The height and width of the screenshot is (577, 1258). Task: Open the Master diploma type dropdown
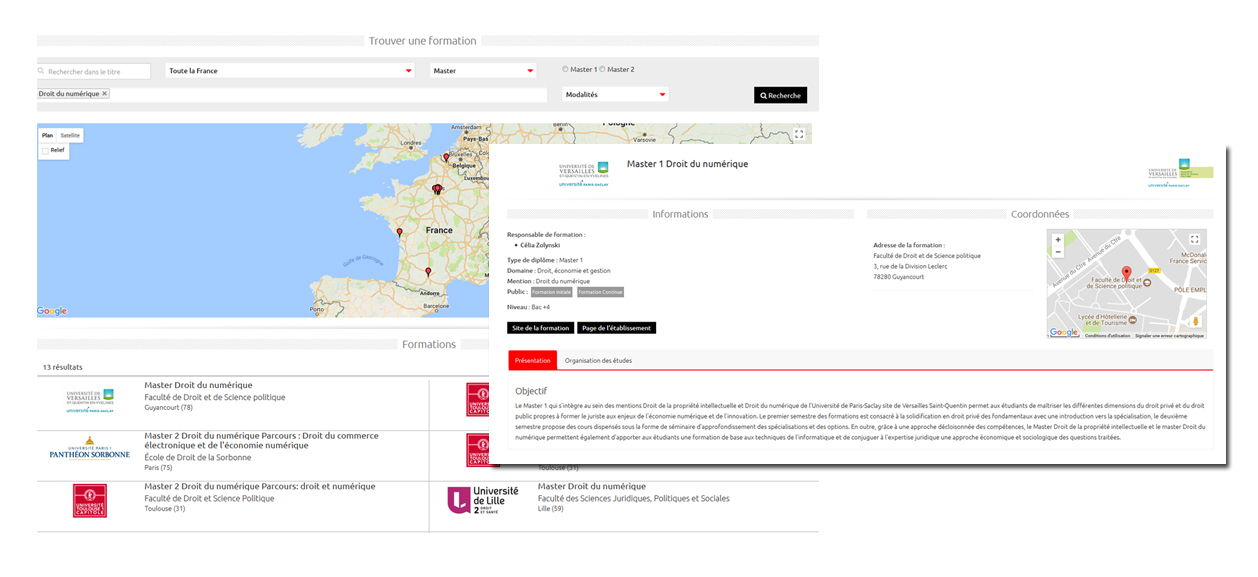tap(483, 71)
